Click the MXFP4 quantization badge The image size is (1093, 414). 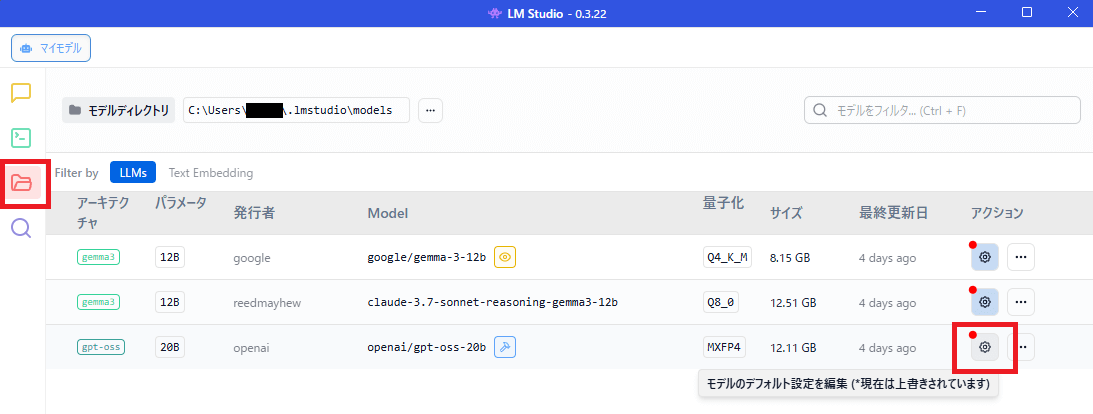[724, 346]
